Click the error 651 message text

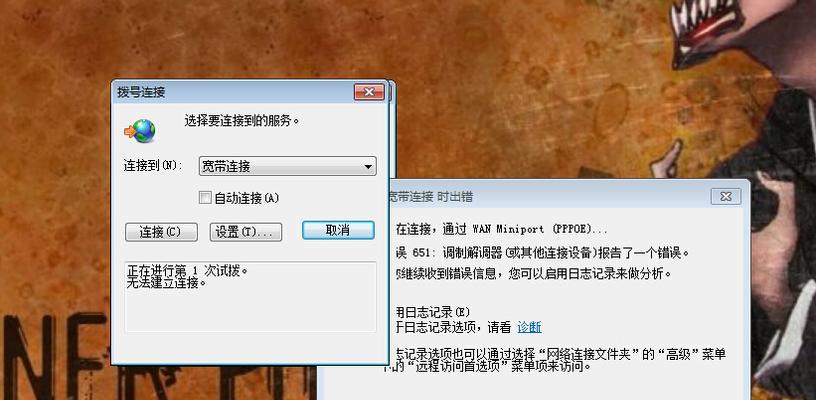(x=542, y=253)
